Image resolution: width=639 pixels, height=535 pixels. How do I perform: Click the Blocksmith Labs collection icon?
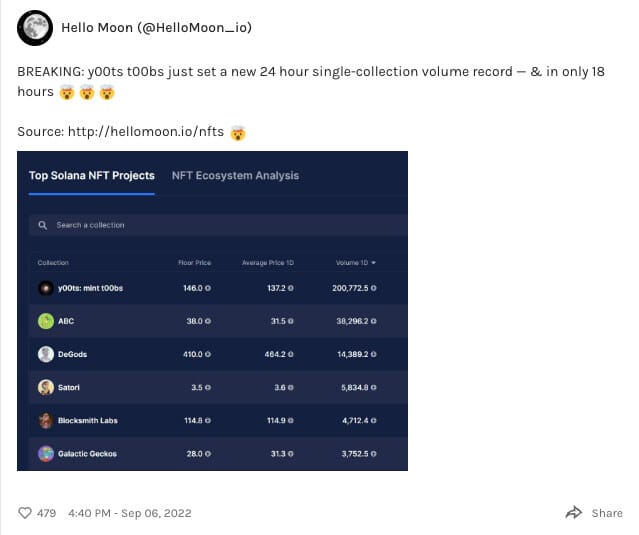[x=45, y=421]
